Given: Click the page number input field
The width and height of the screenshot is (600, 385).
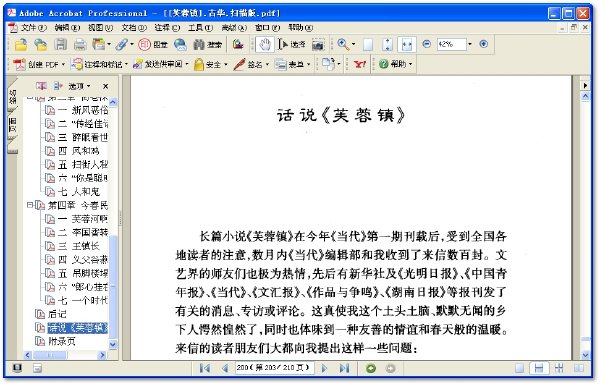Looking at the screenshot, I should click(274, 368).
